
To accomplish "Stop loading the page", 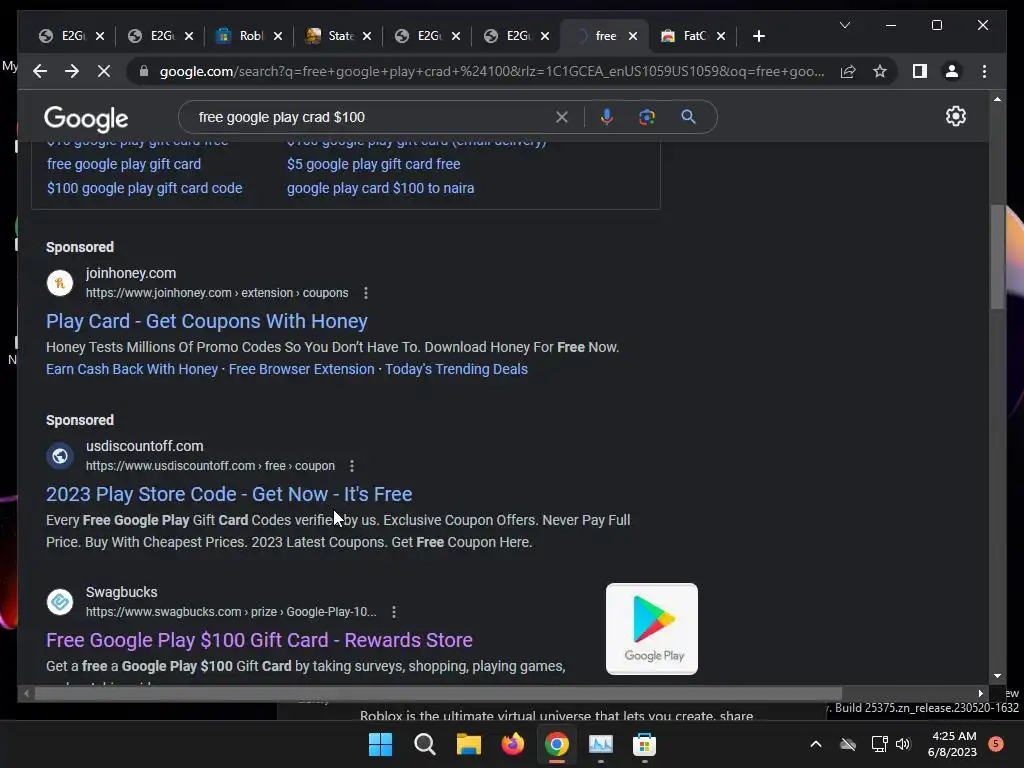I will click(x=104, y=71).
